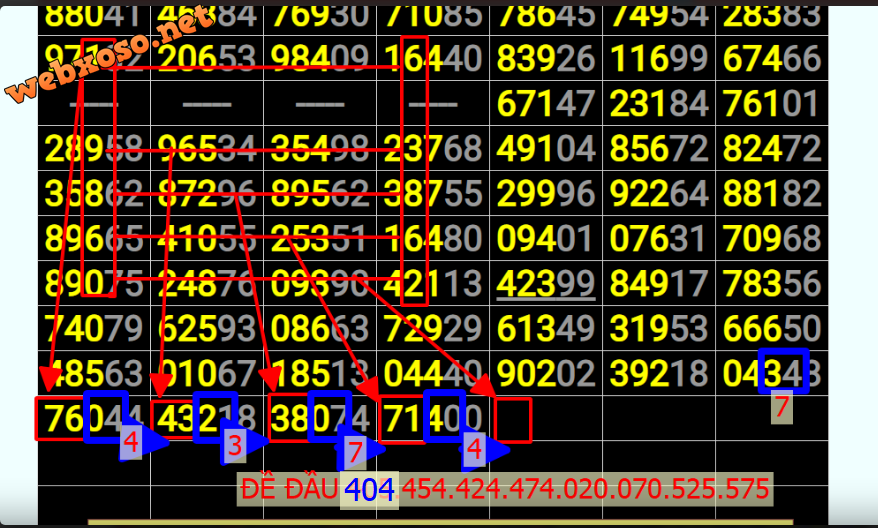Viewport: 878px width, 528px height.
Task: Click the result 04440
Action: (x=433, y=373)
